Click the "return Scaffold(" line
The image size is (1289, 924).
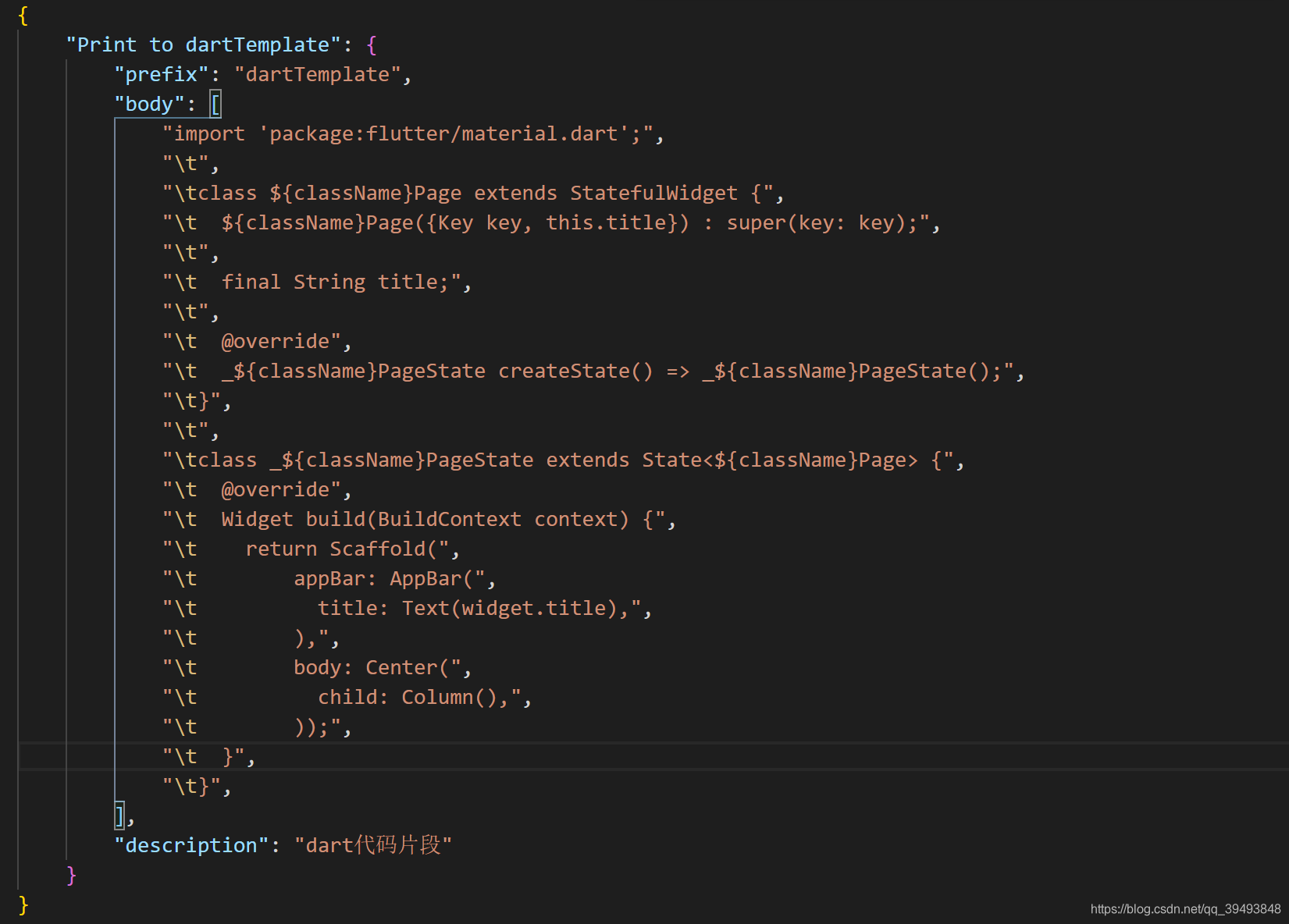click(x=312, y=549)
